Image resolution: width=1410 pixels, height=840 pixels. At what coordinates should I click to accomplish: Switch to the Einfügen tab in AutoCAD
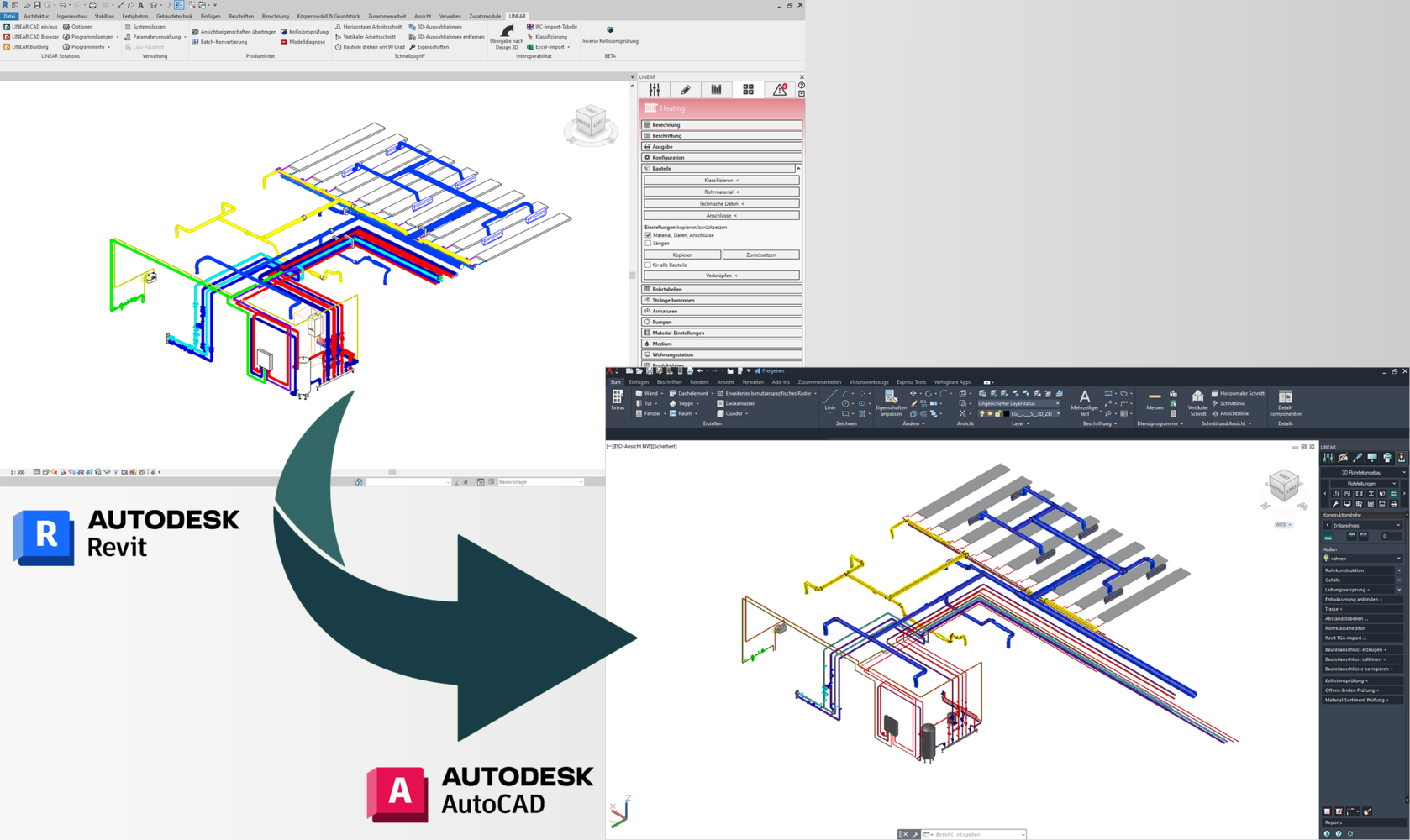(x=639, y=382)
